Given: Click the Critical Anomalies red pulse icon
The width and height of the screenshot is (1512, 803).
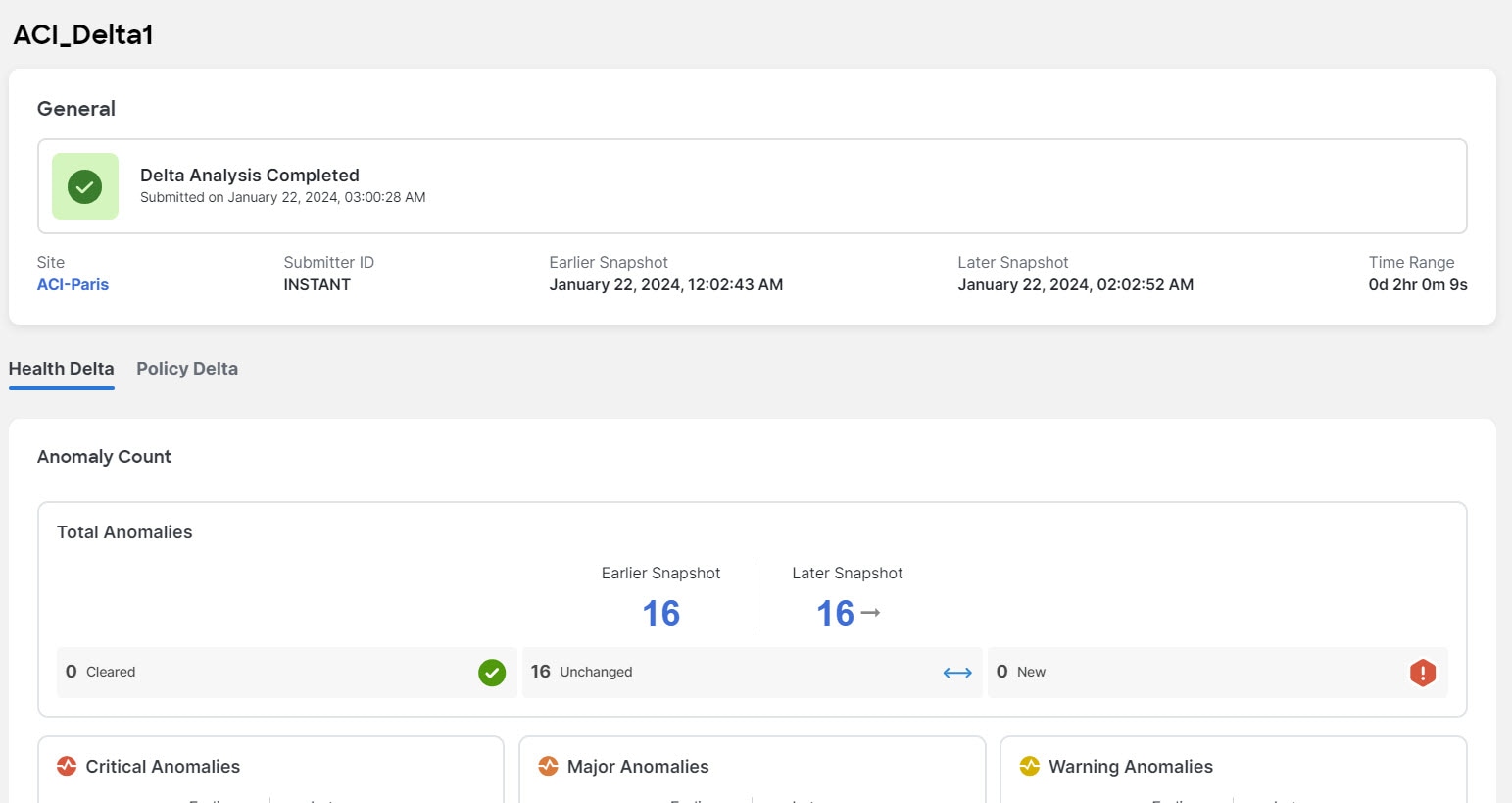Looking at the screenshot, I should coord(67,766).
